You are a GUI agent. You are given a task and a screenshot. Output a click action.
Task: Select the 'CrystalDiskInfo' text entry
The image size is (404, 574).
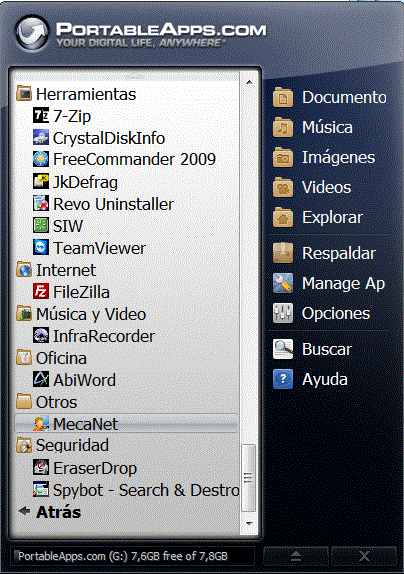pos(109,138)
